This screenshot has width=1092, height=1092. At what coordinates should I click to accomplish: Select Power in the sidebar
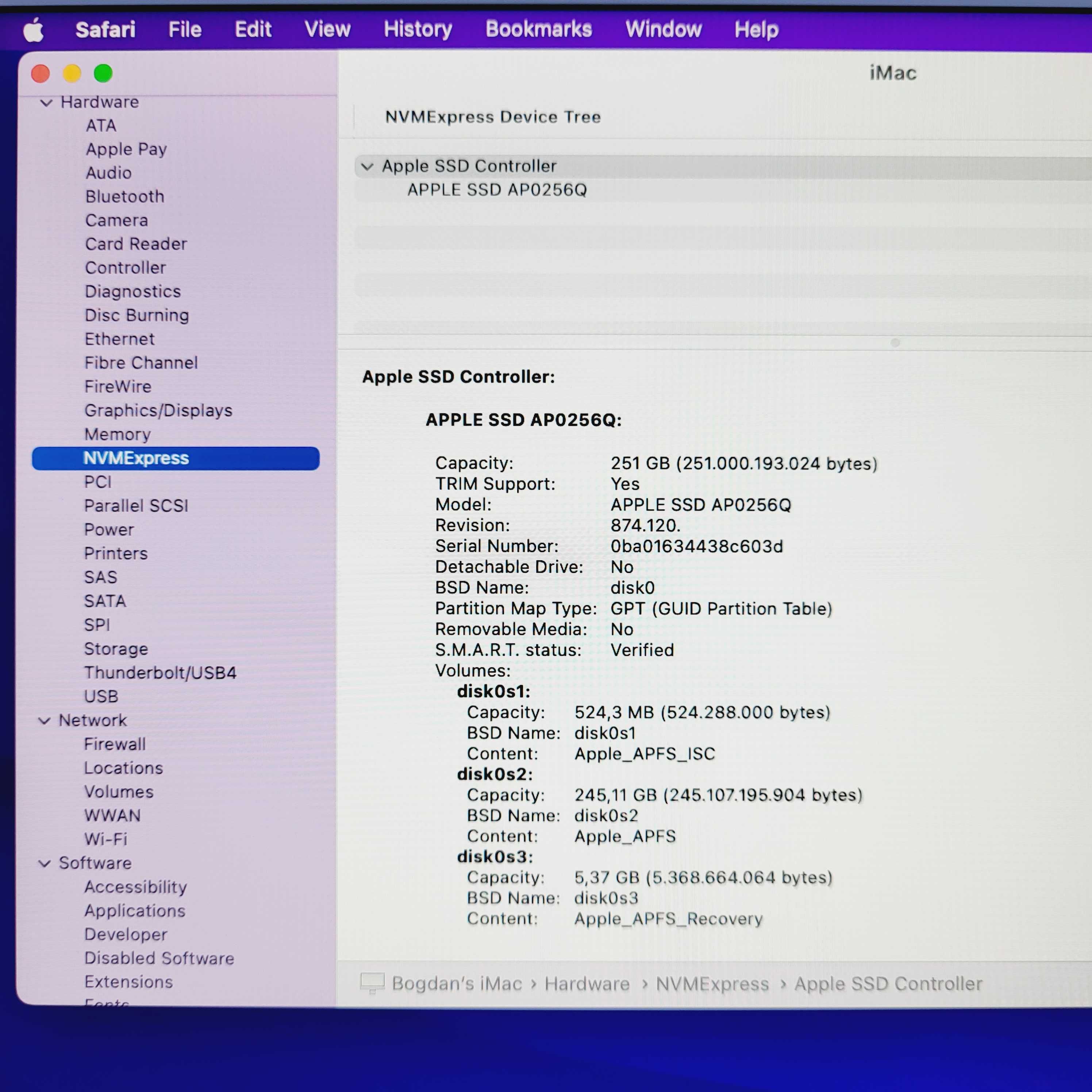109,530
